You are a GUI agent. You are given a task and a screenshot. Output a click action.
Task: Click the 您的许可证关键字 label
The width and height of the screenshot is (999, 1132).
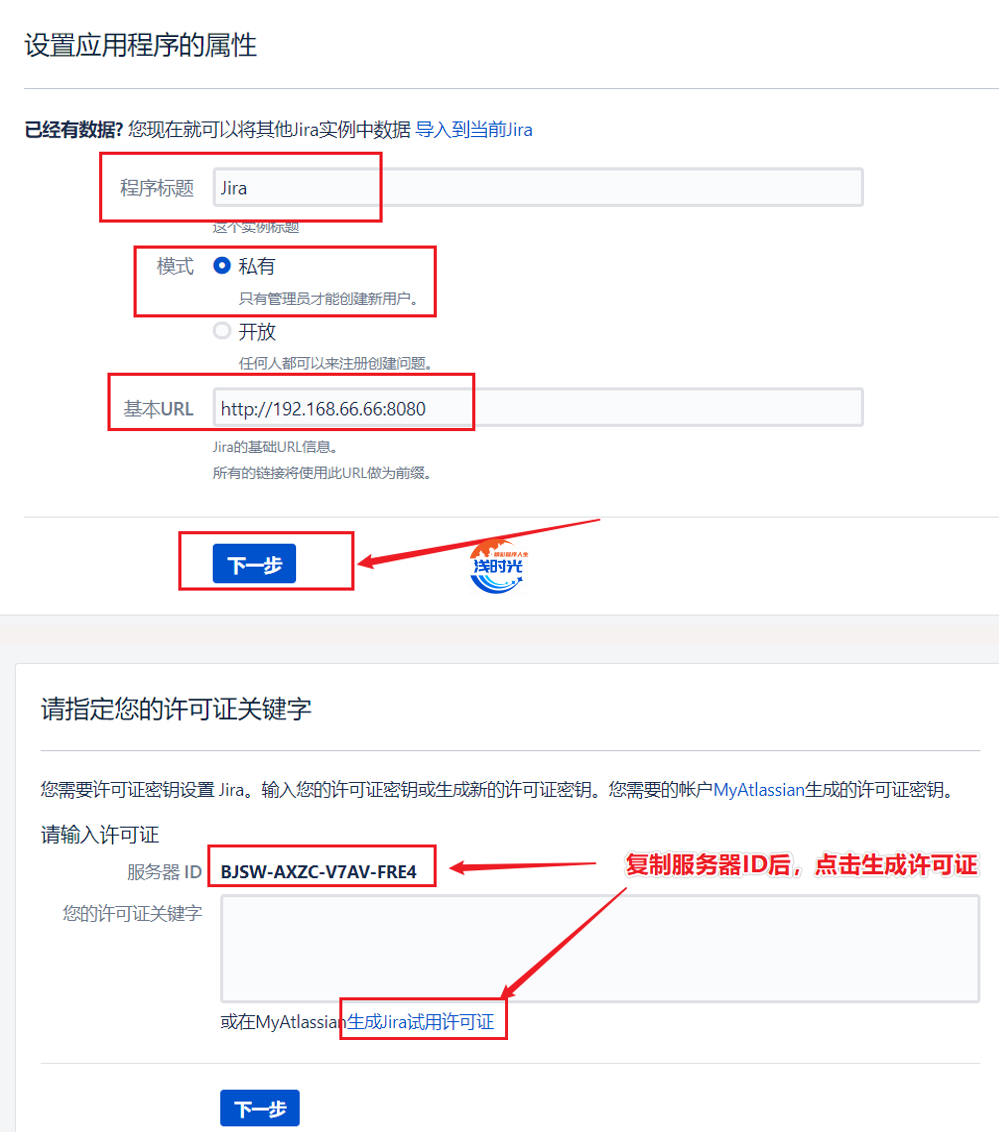coord(132,913)
